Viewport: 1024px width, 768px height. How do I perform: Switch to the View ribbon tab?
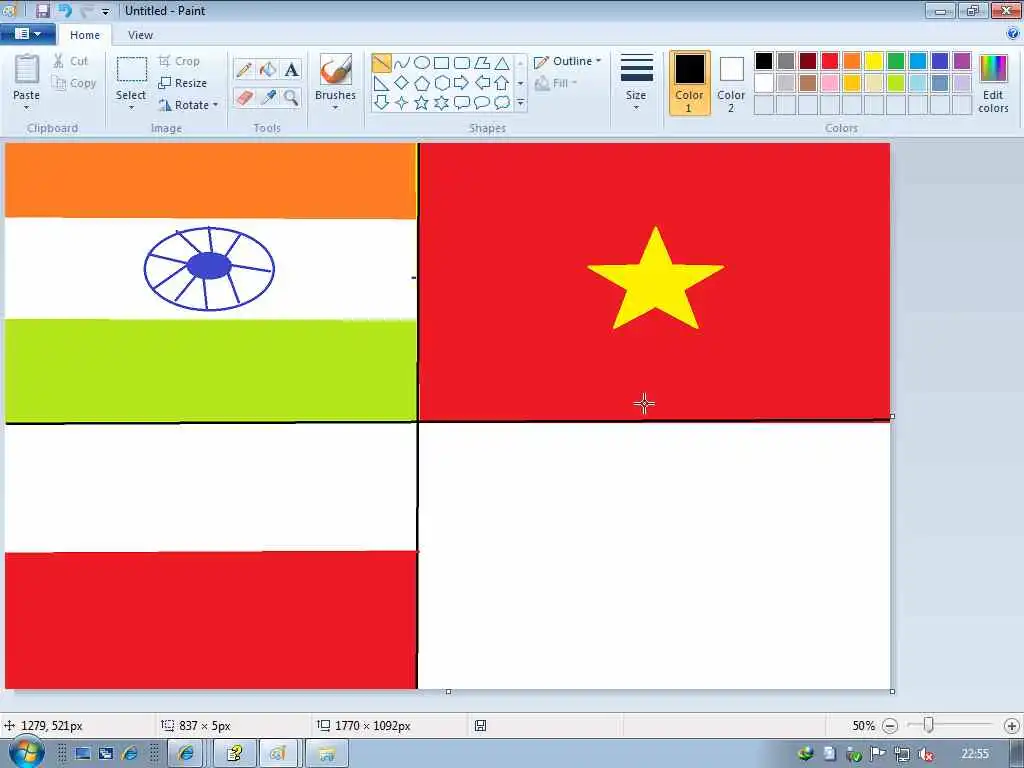pyautogui.click(x=140, y=35)
